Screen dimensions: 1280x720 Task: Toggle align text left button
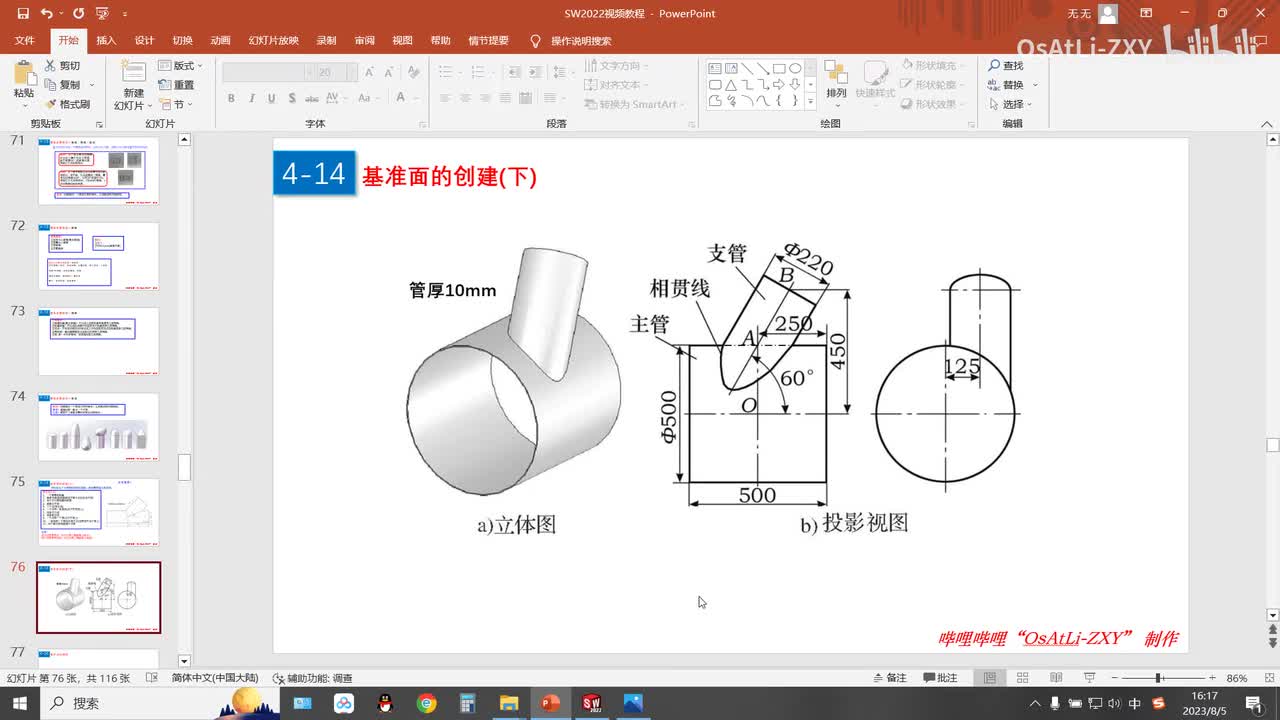point(444,98)
